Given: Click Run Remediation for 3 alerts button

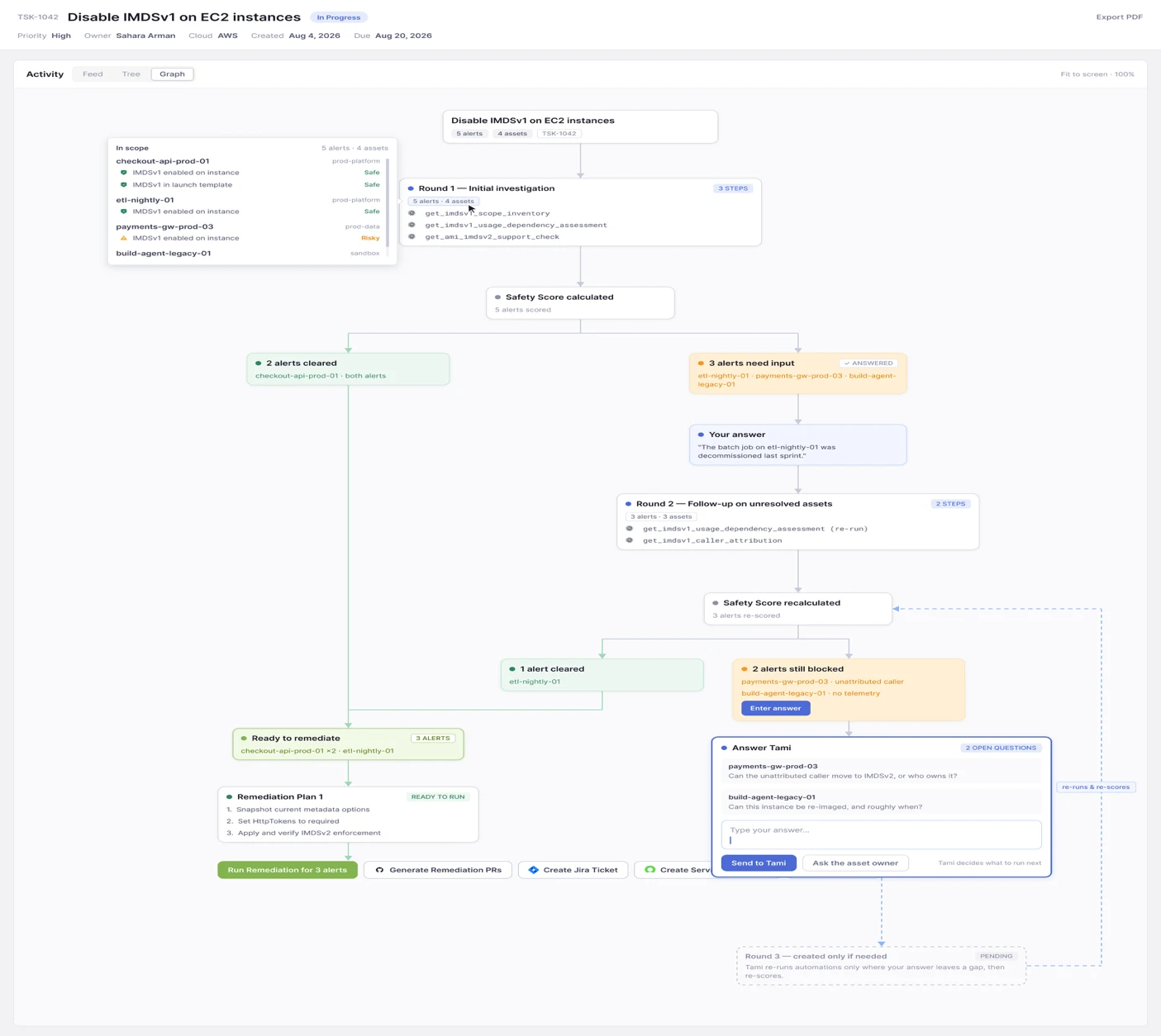Looking at the screenshot, I should (x=288, y=870).
